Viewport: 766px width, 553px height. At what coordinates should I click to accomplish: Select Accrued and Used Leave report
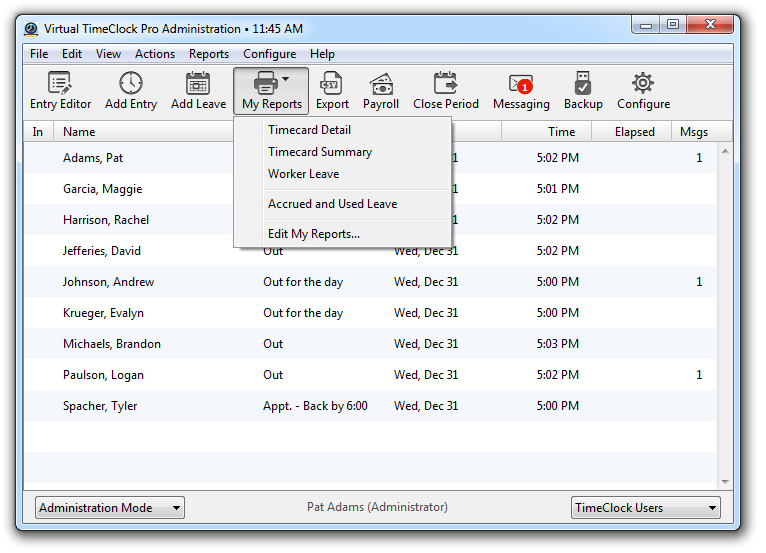(x=342, y=204)
